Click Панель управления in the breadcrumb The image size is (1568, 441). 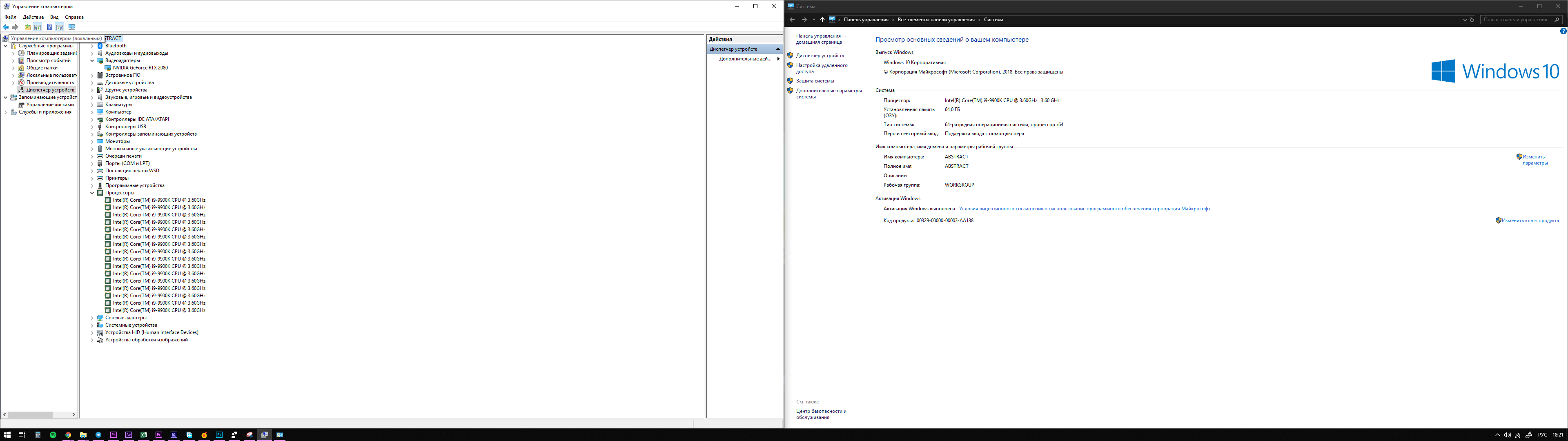coord(866,20)
